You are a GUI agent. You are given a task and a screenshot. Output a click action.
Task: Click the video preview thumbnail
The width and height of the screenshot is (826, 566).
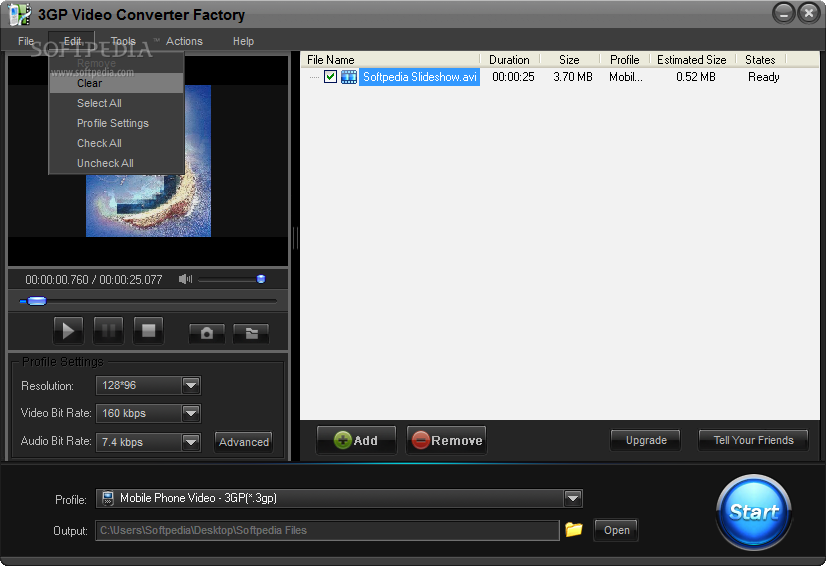[149, 161]
